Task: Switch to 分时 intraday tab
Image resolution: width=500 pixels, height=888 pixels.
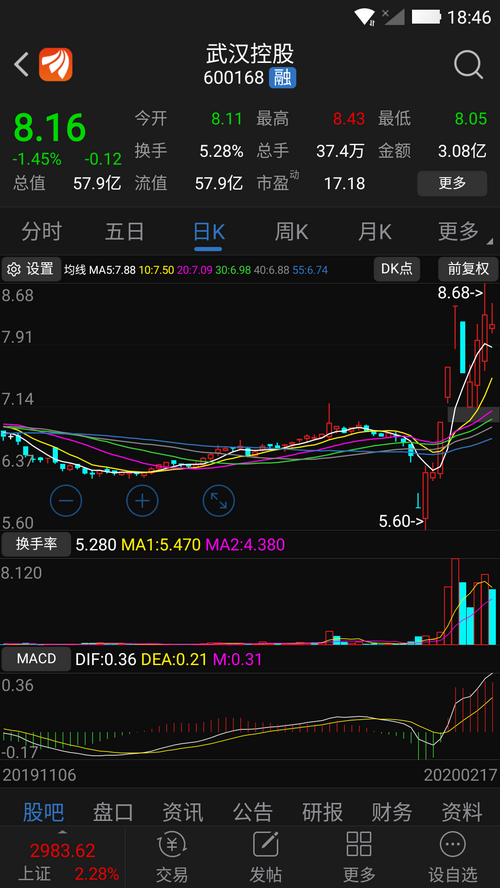Action: pyautogui.click(x=41, y=232)
